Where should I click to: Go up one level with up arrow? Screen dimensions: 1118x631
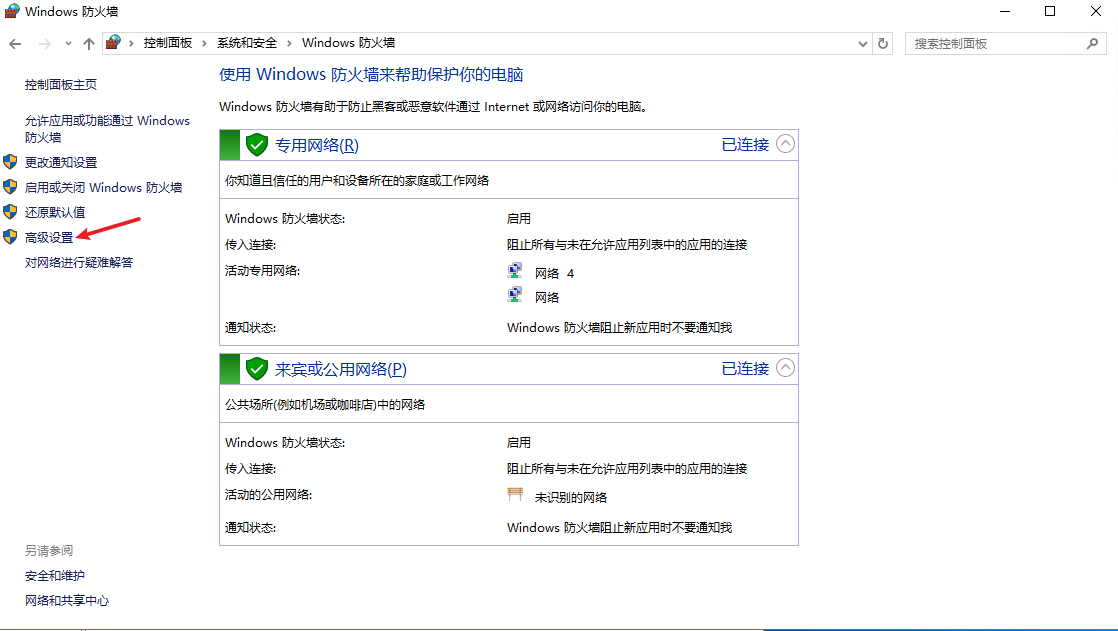pyautogui.click(x=88, y=43)
